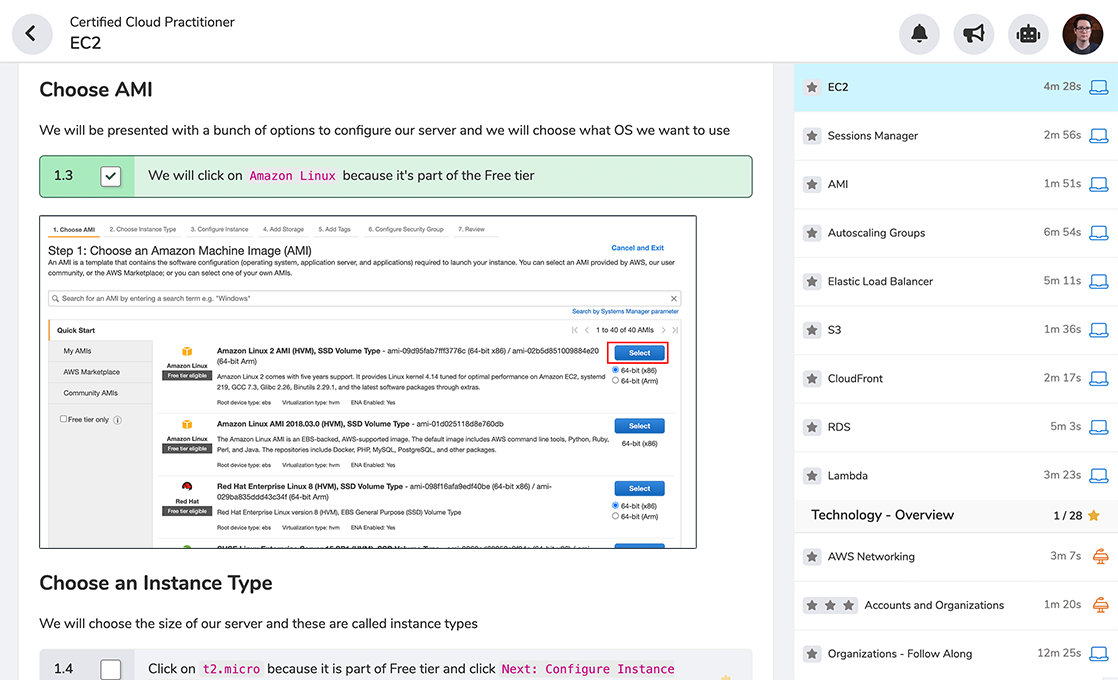Screen dimensions: 1118x680
Task: Star the Autoscaling Groups lesson
Action: (811, 232)
